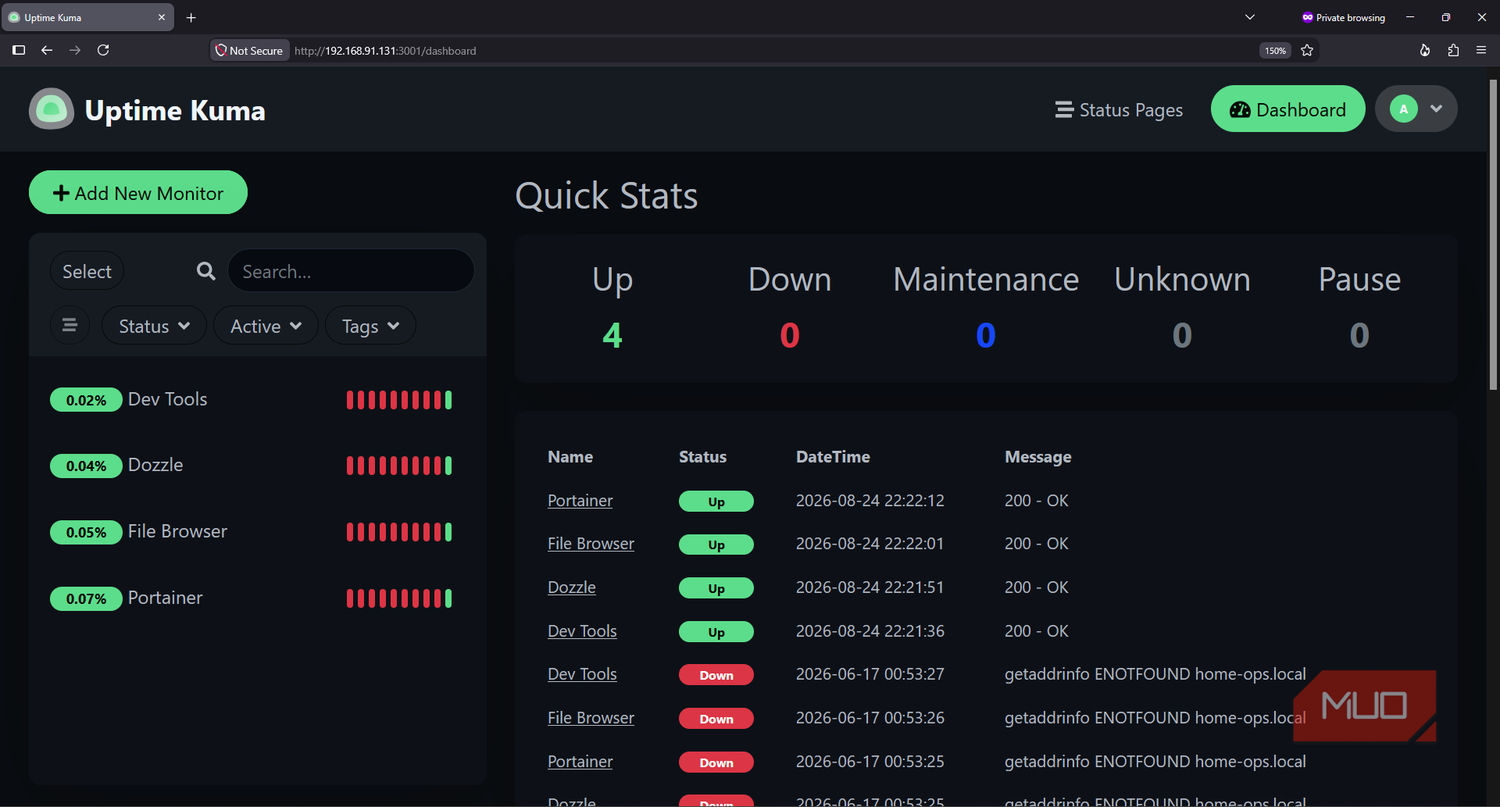
Task: Open the browser Extensions puzzle icon
Action: pyautogui.click(x=1453, y=50)
